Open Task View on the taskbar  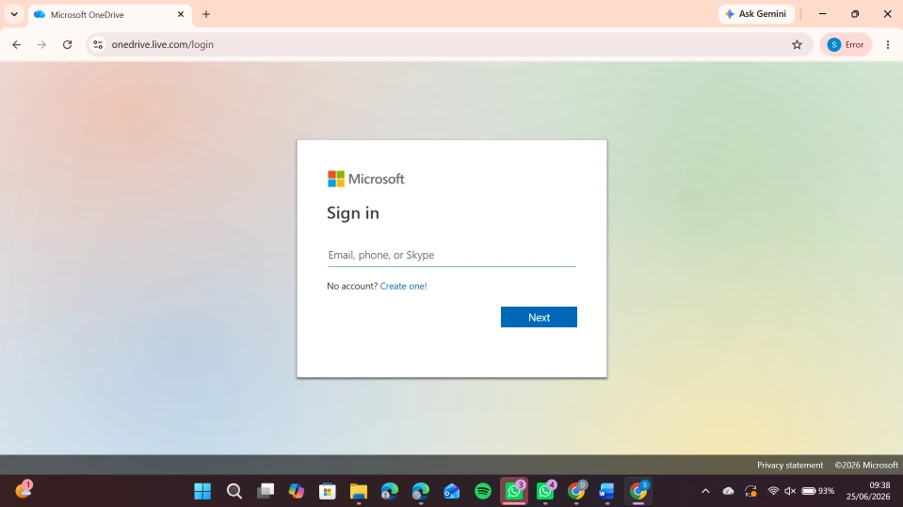click(265, 491)
